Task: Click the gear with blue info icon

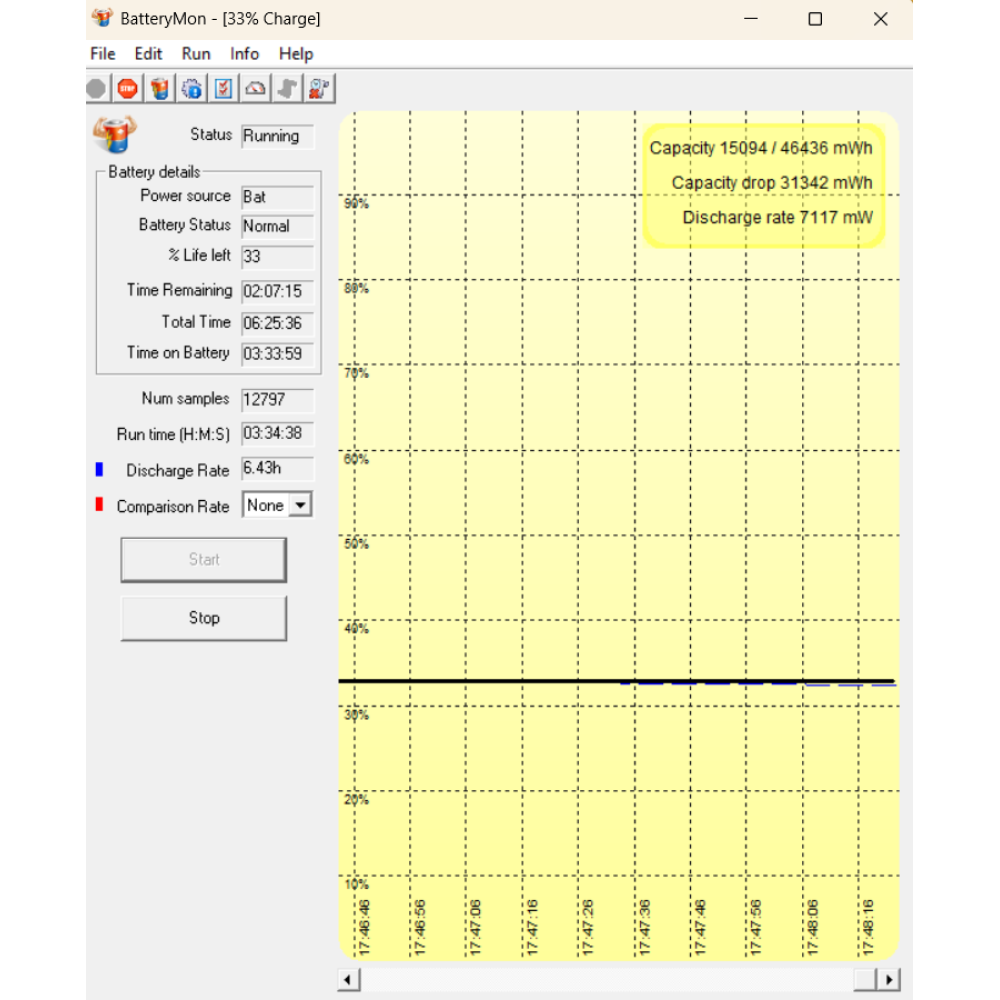Action: click(x=191, y=89)
